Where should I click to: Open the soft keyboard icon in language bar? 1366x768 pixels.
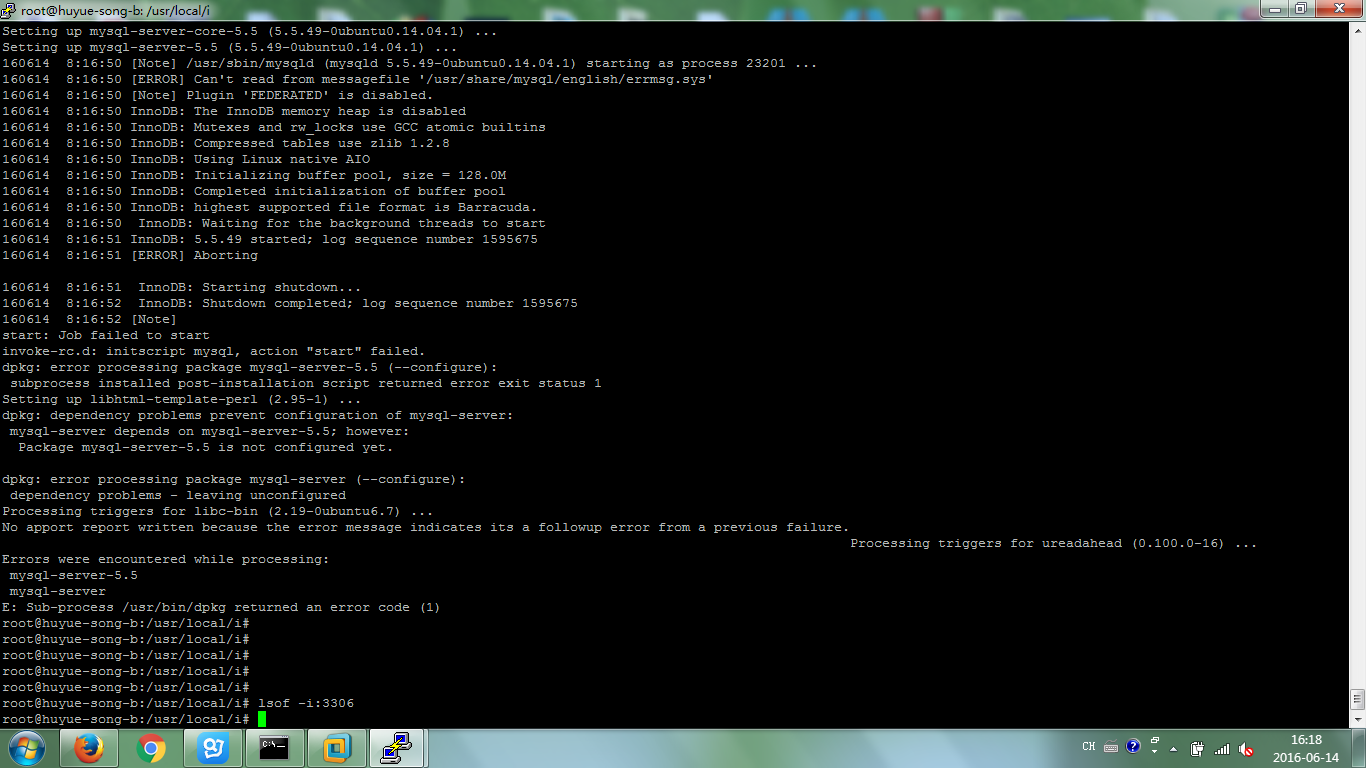[1111, 747]
